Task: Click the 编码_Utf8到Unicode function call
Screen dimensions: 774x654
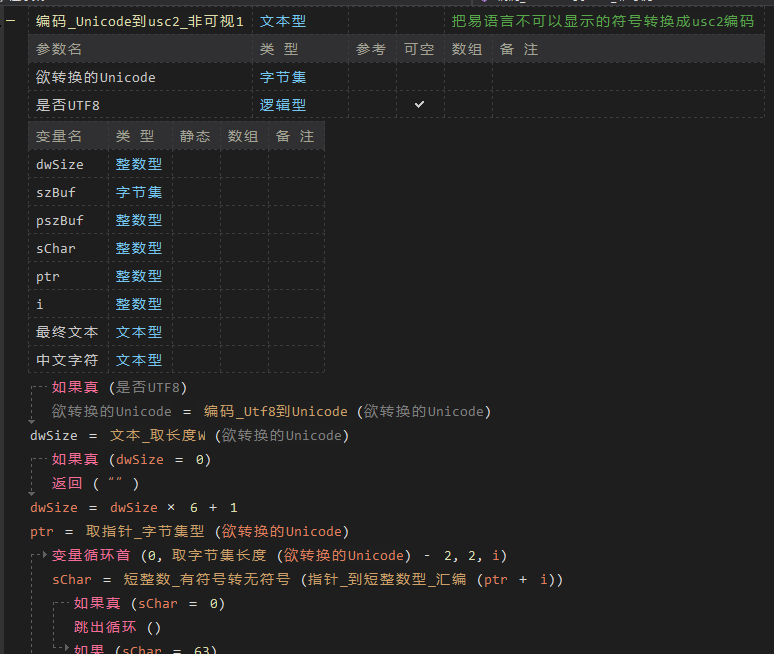Action: coord(275,412)
